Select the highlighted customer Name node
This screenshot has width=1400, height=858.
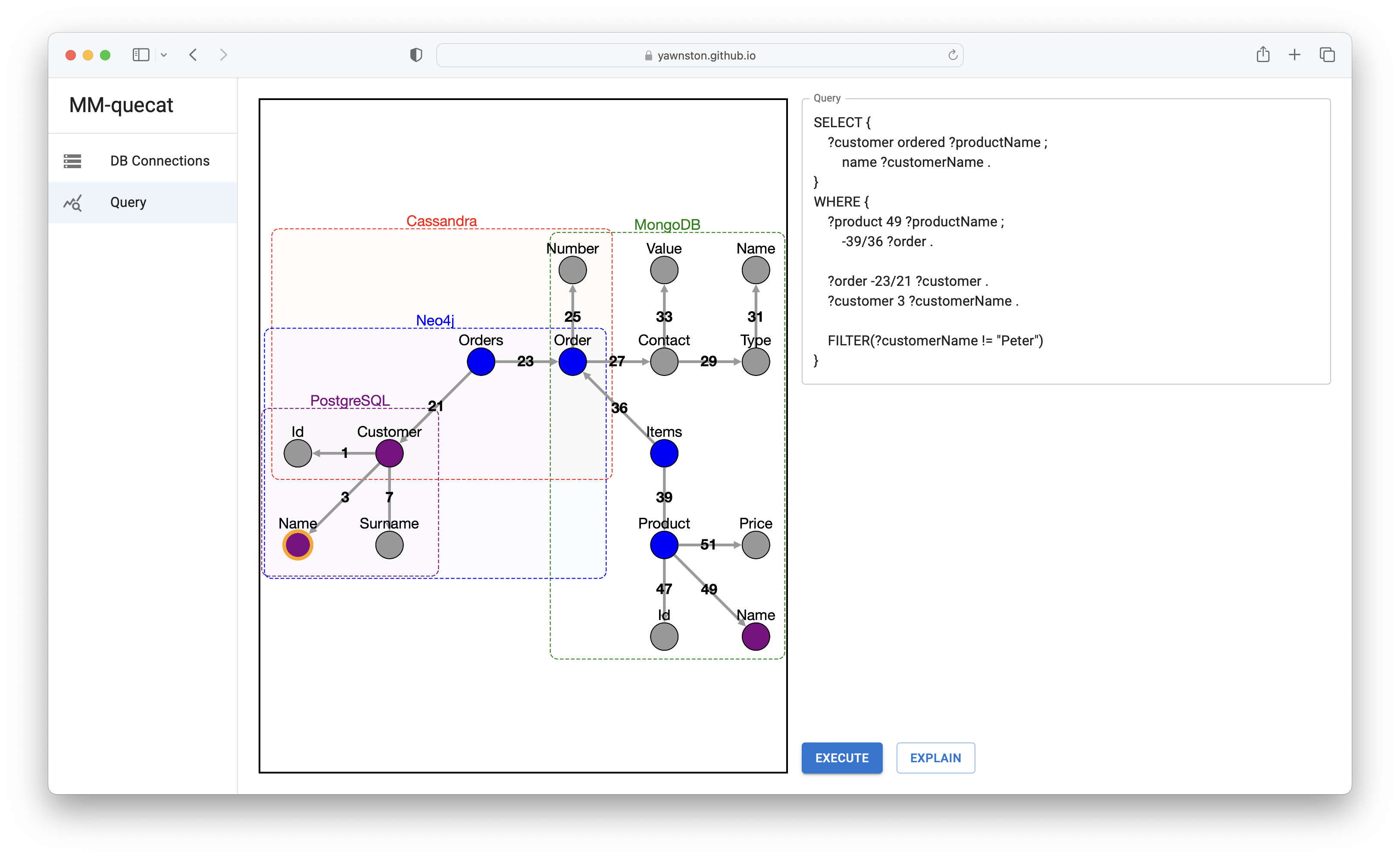(x=298, y=545)
